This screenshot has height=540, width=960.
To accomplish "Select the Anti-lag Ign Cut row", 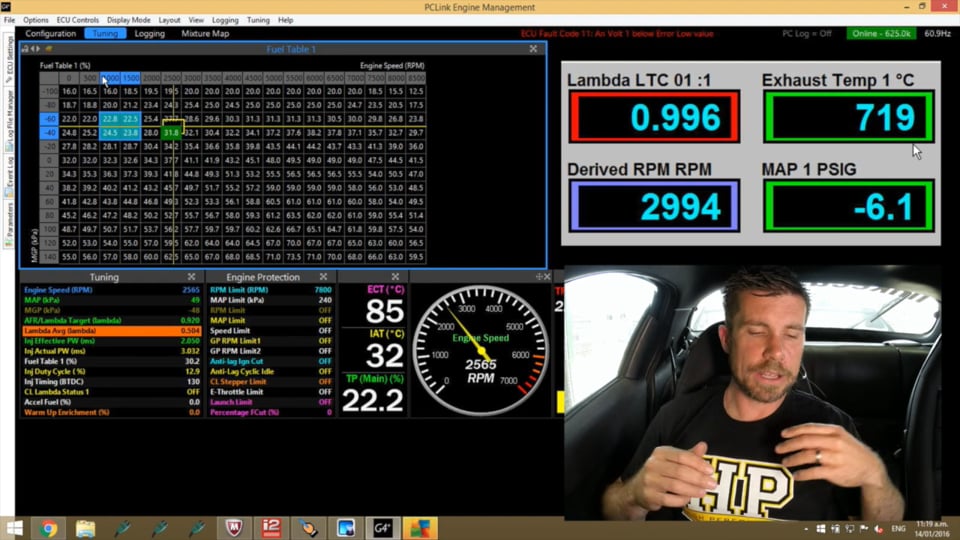I will click(x=270, y=361).
